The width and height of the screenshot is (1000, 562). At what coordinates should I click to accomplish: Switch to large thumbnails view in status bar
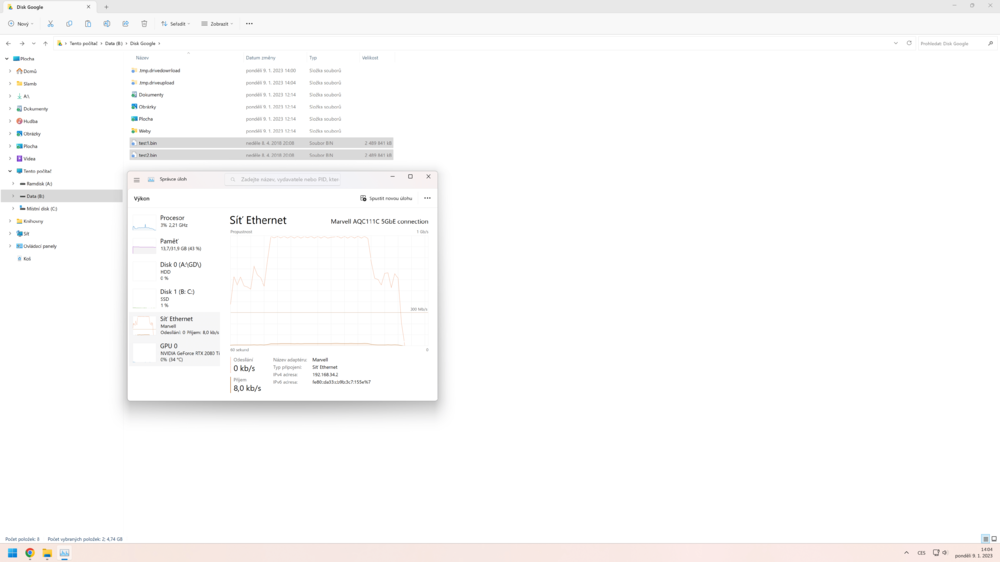(x=994, y=539)
